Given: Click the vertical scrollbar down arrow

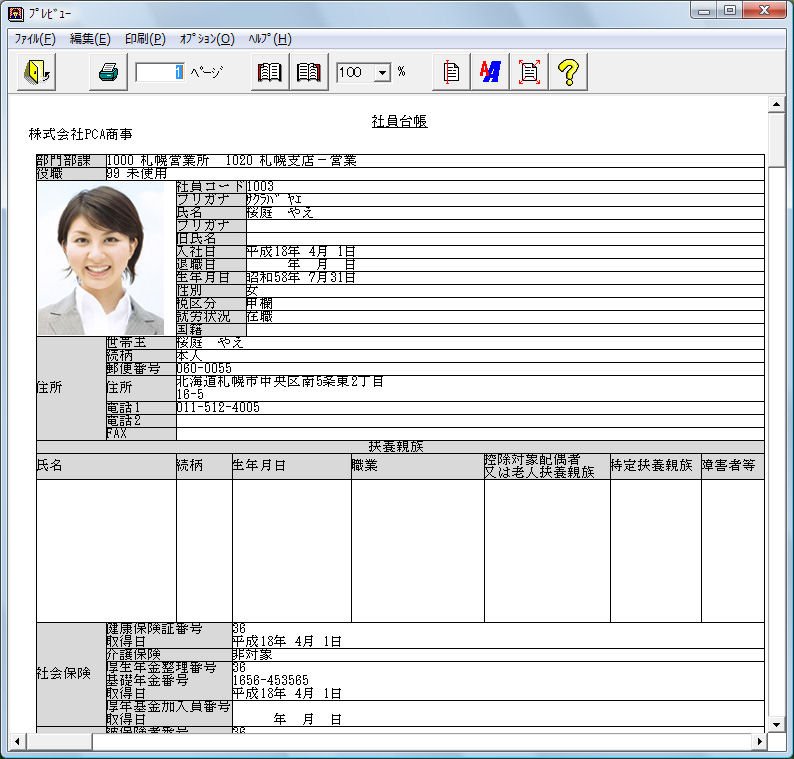Looking at the screenshot, I should 776,725.
